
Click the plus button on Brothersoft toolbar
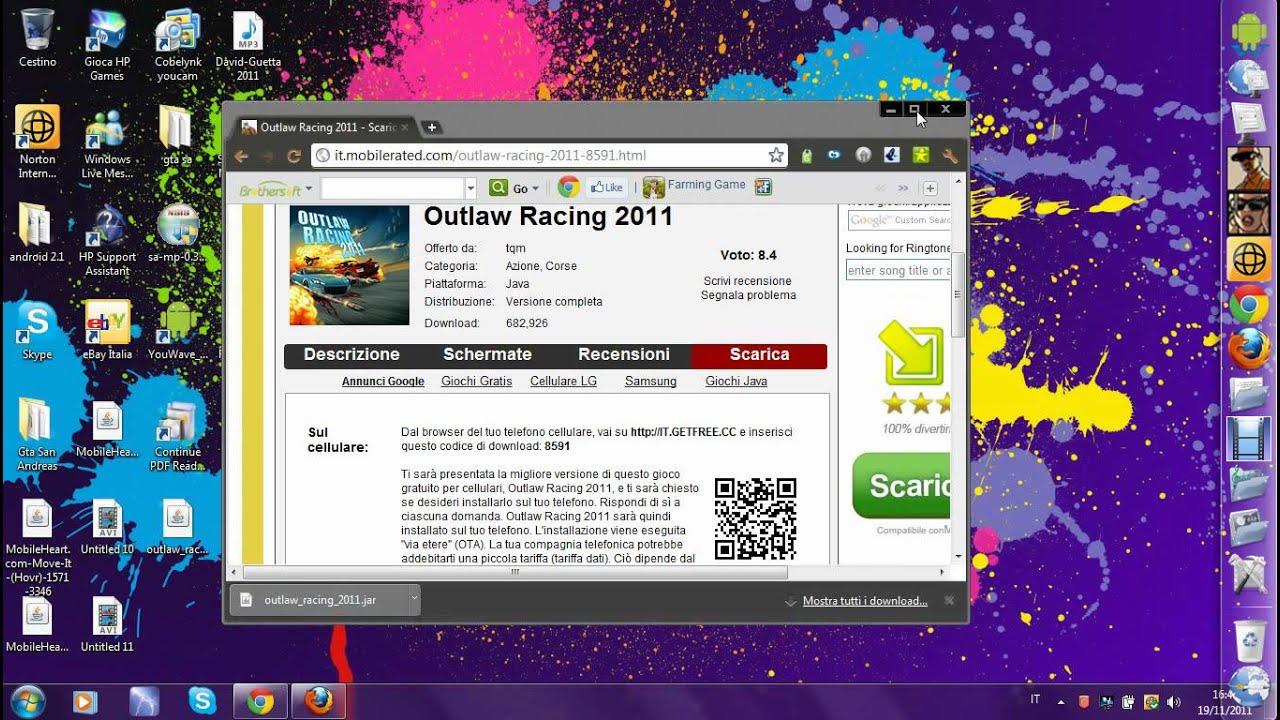click(x=930, y=188)
